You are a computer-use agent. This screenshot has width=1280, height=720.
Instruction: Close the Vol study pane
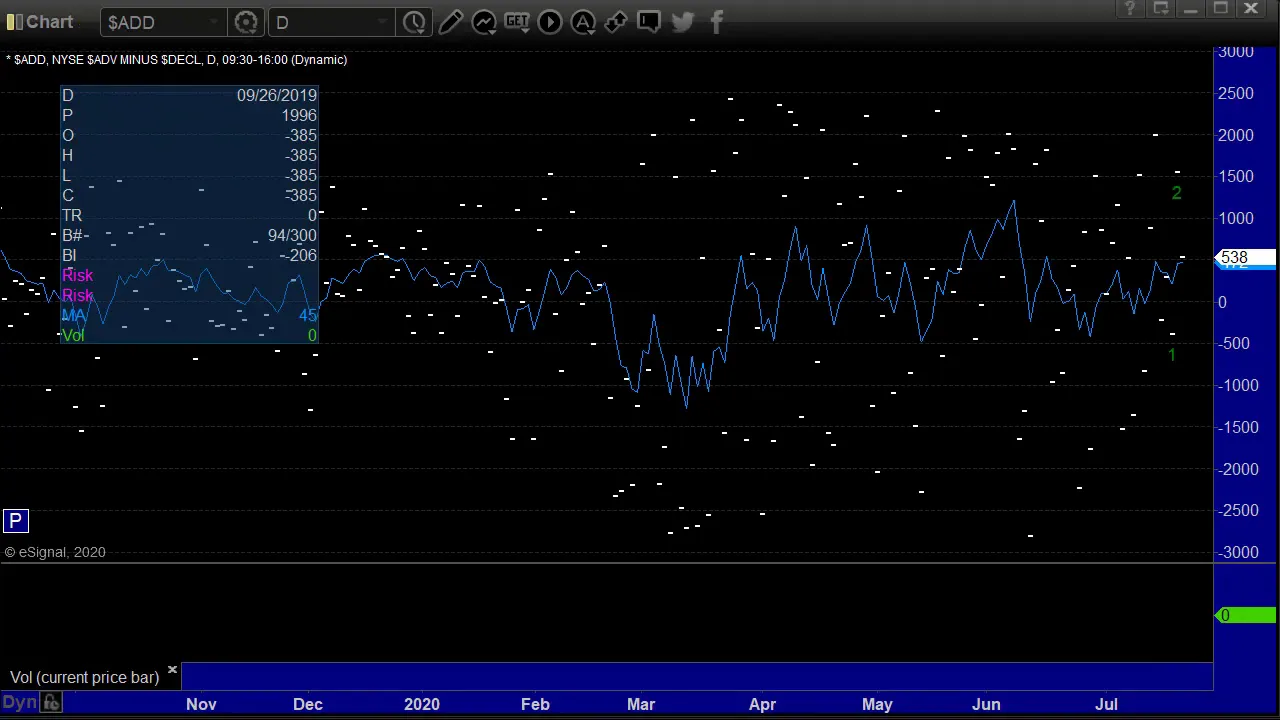point(172,670)
